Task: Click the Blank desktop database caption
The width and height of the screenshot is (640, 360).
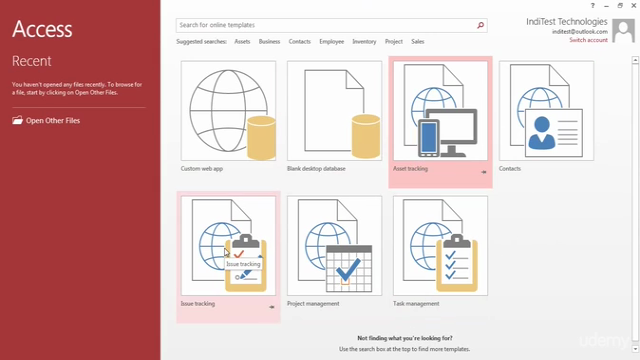Action: pyautogui.click(x=316, y=169)
